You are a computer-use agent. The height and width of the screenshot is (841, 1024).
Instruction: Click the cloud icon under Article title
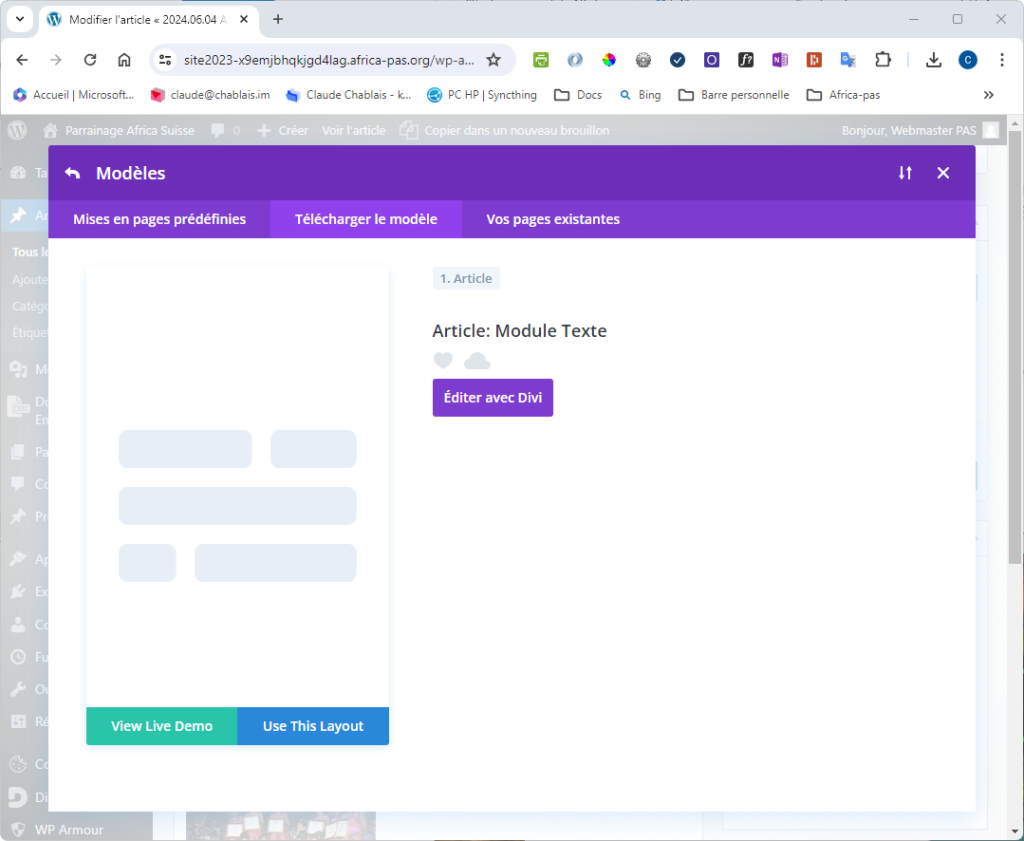[477, 361]
